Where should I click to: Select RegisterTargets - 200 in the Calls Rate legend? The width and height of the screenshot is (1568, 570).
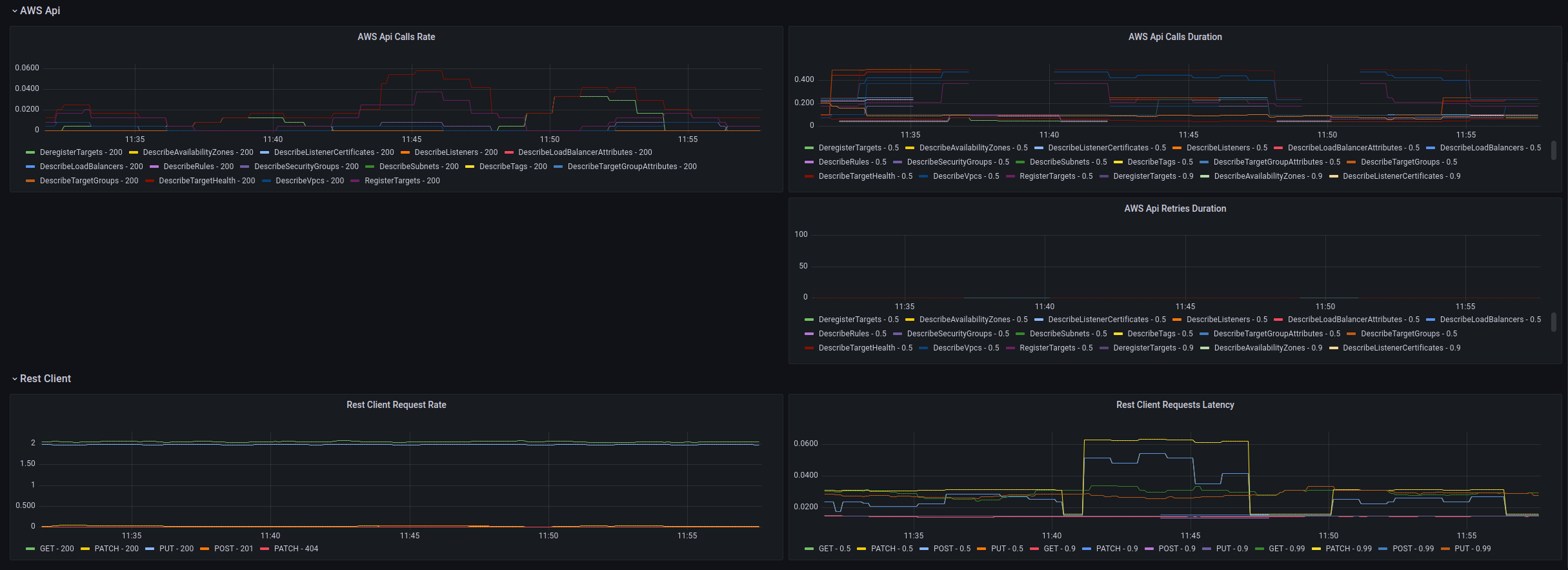pyautogui.click(x=402, y=181)
